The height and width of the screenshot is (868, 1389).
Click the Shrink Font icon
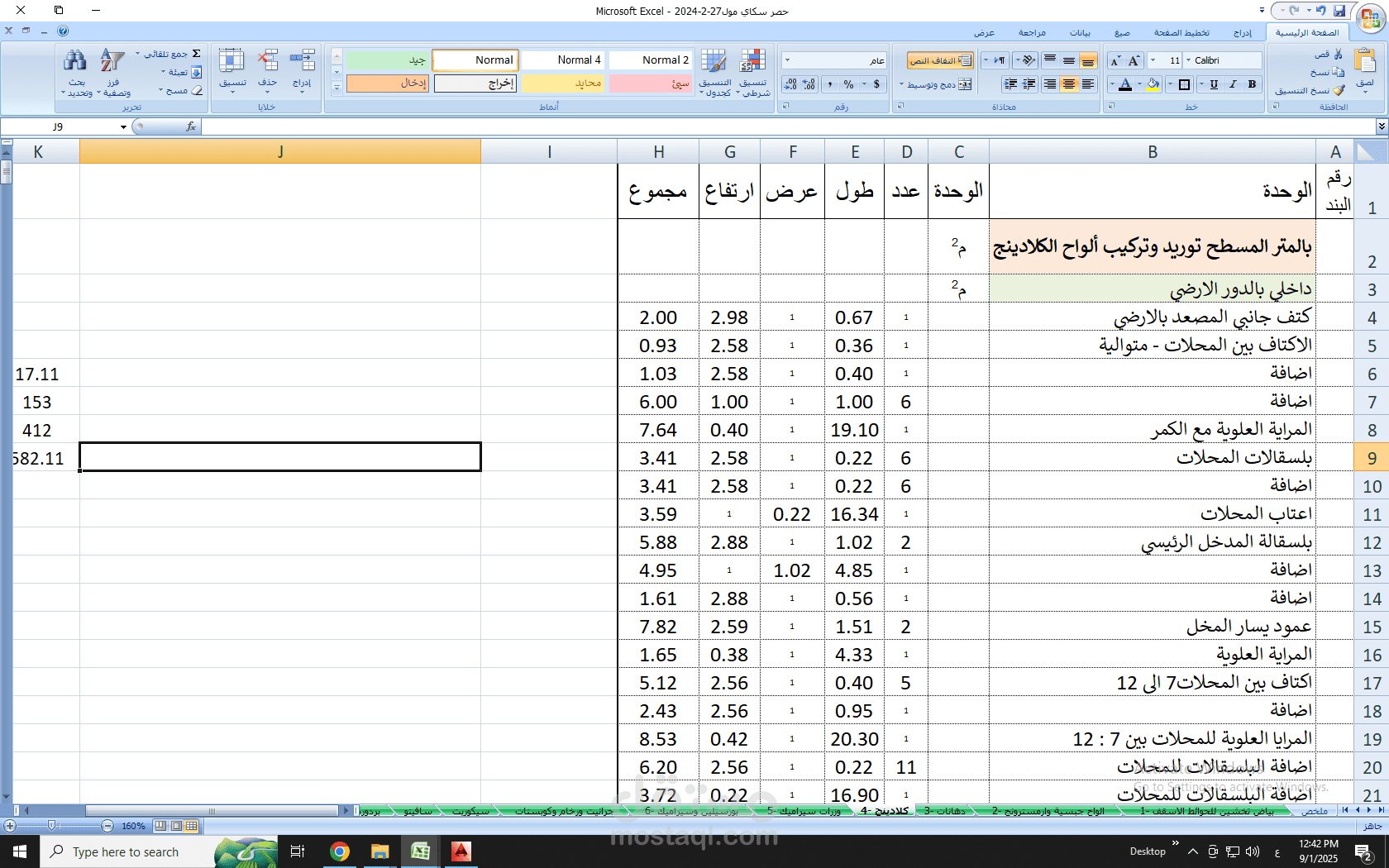click(x=1115, y=60)
